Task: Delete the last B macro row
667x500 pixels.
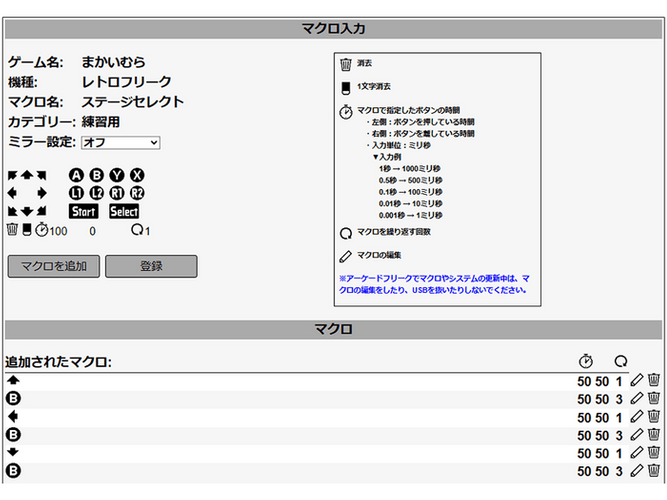Action: click(654, 471)
